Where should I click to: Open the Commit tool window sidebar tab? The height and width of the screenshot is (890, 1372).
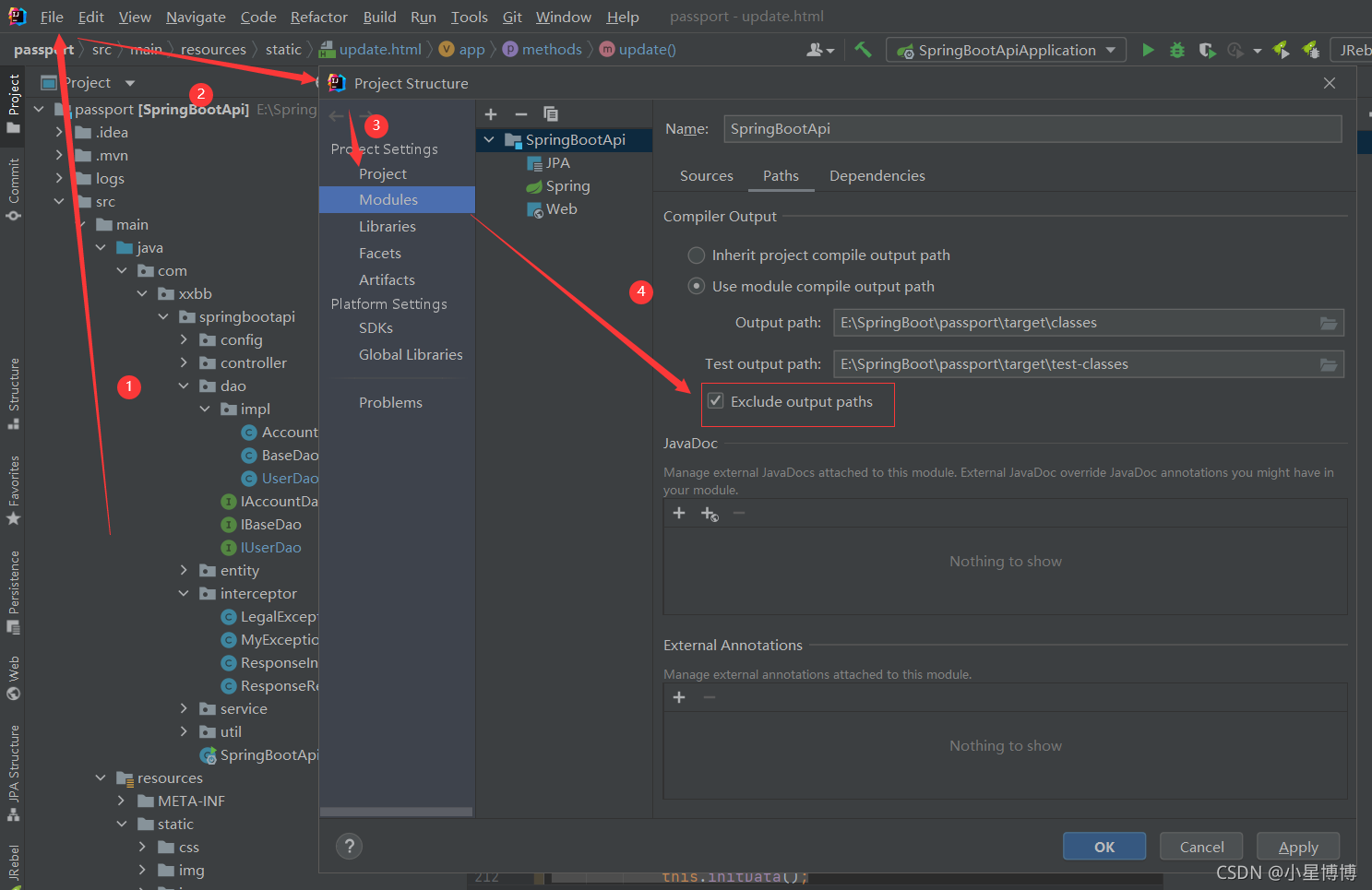[13, 189]
